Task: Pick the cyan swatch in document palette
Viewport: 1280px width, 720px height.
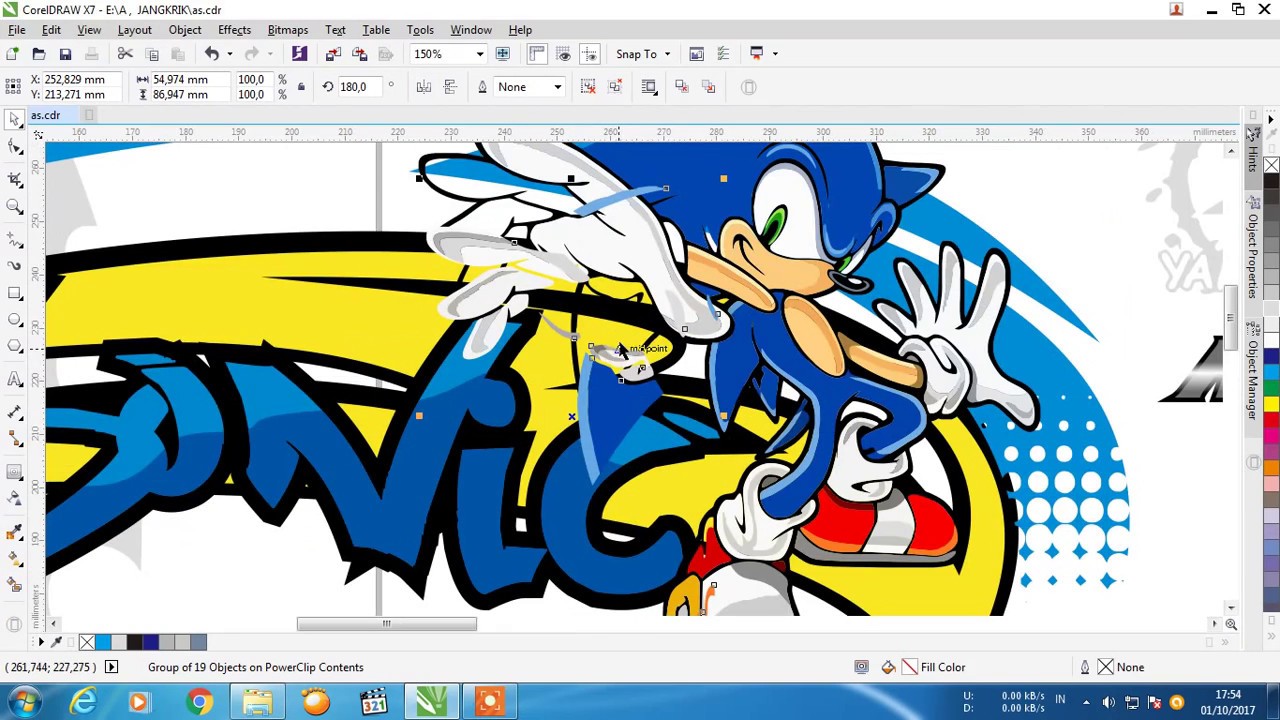Action: [103, 642]
